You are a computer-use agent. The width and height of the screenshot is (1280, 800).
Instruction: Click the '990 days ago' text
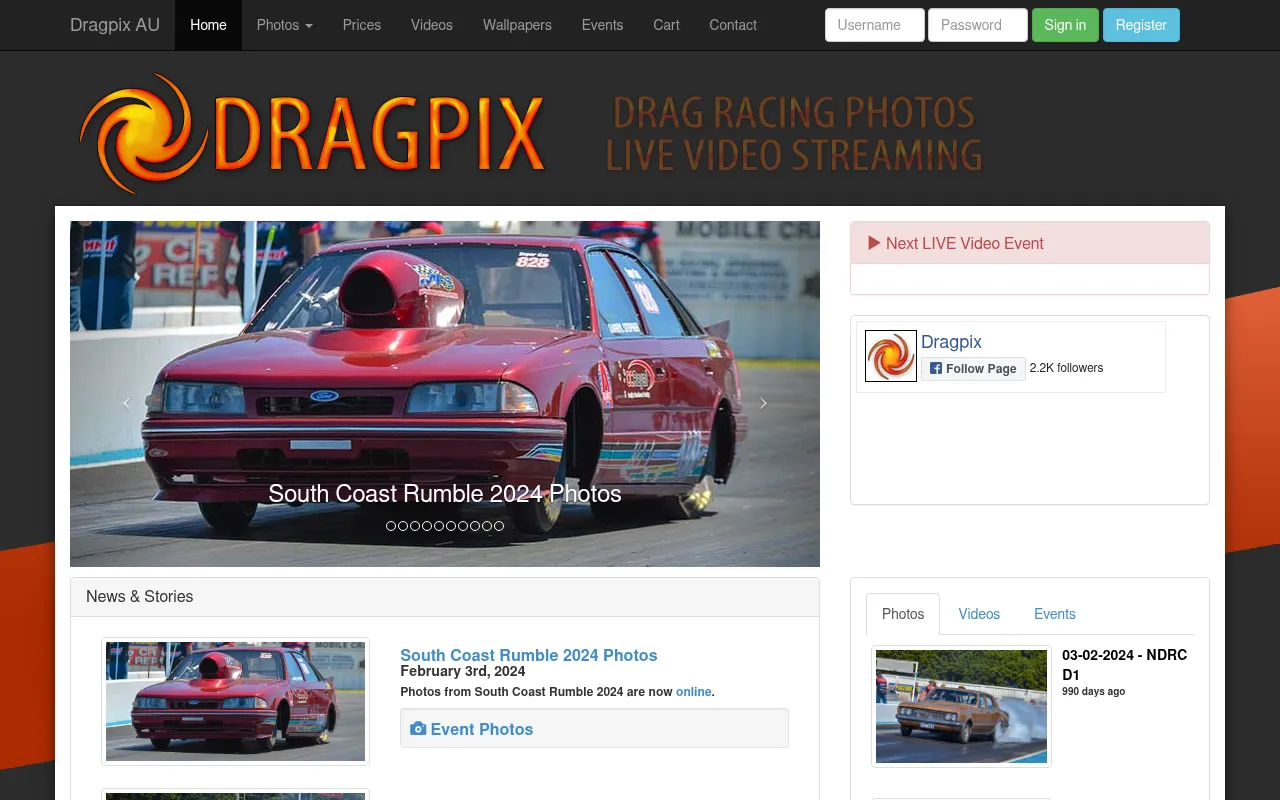tap(1093, 691)
